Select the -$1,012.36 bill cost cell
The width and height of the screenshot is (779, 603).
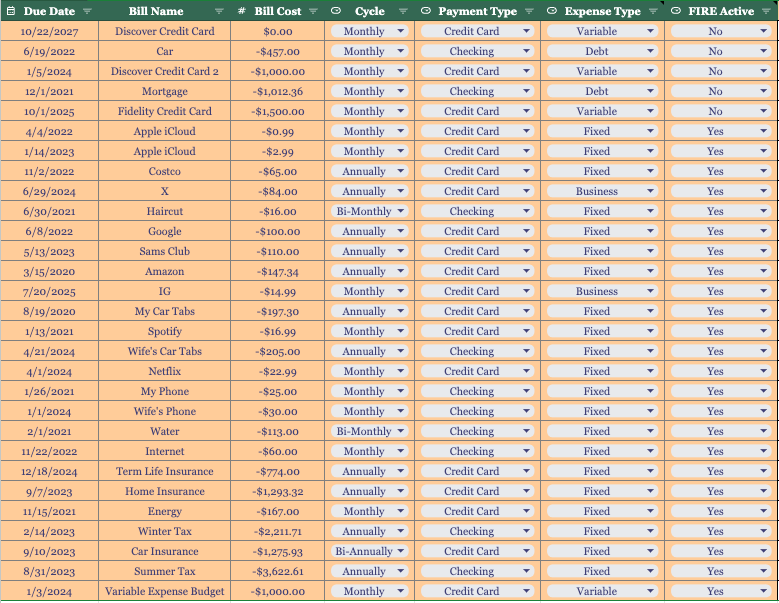tap(278, 91)
